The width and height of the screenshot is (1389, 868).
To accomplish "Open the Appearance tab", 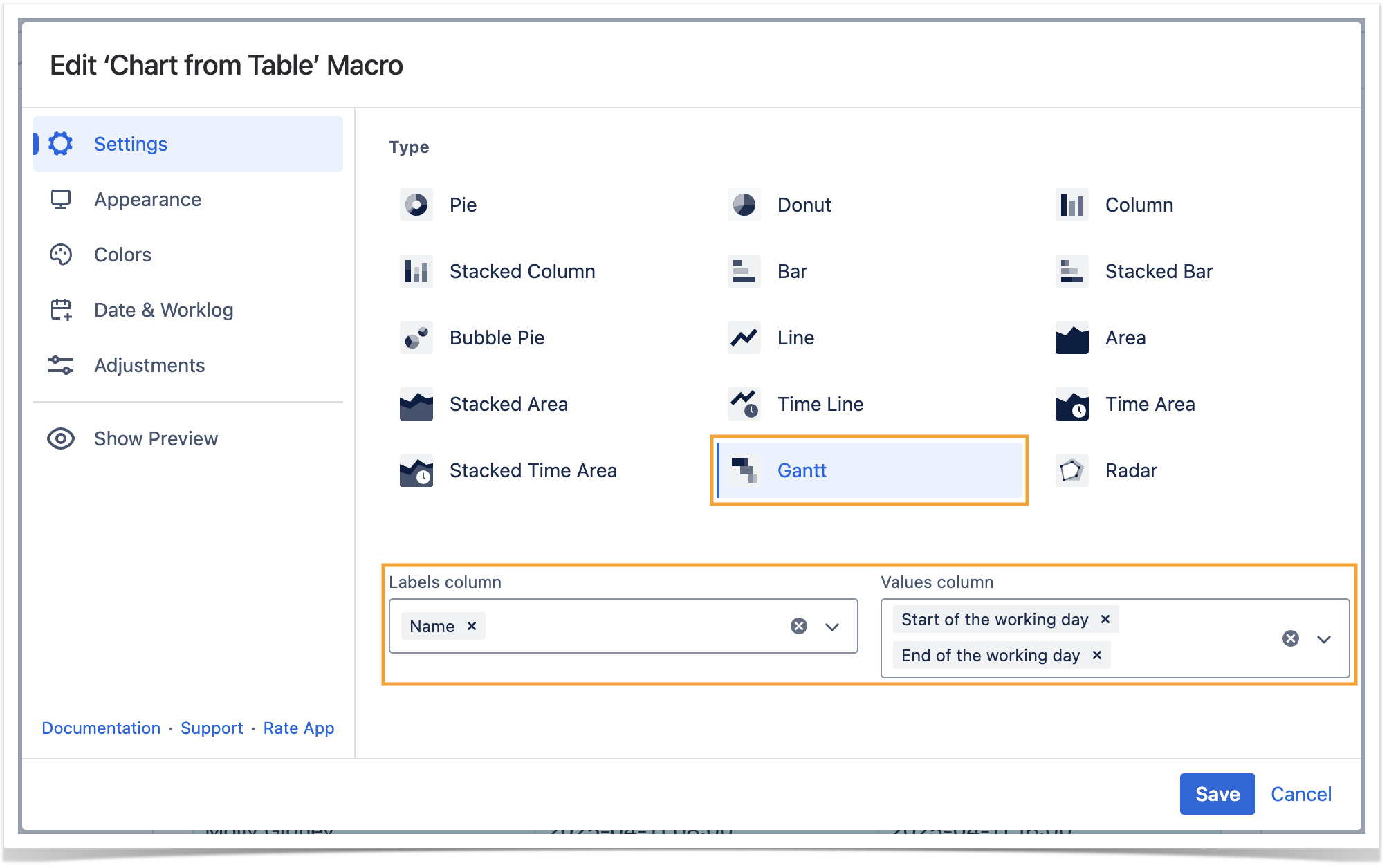I will coord(147,199).
